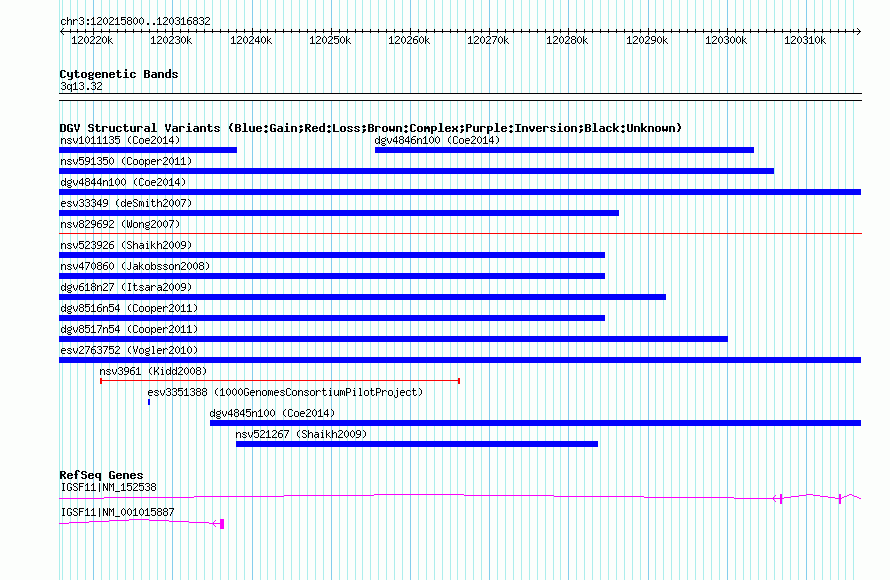Select the blue bar under dgv618n27
This screenshot has width=890, height=580.
click(363, 297)
